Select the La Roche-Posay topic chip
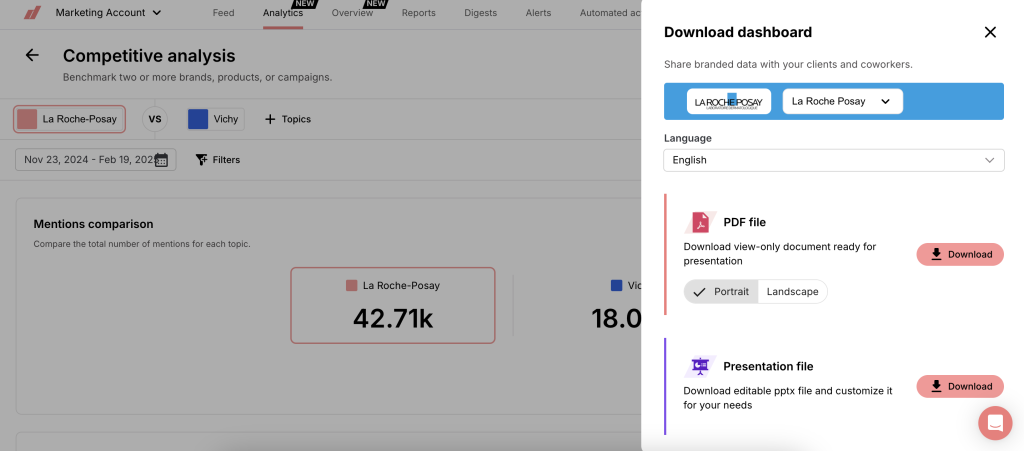This screenshot has width=1024, height=451. (x=69, y=119)
